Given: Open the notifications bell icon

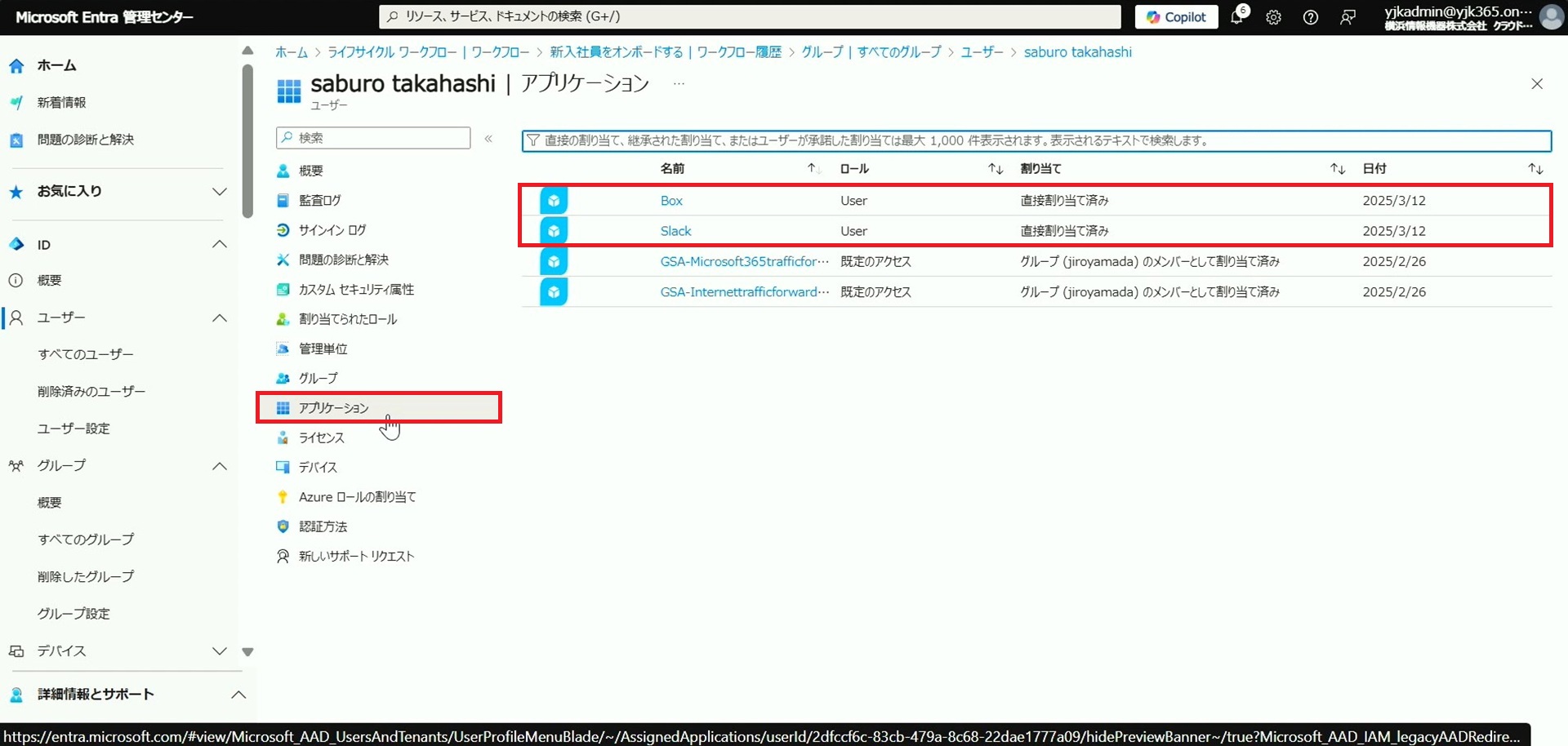Looking at the screenshot, I should tap(1237, 17).
